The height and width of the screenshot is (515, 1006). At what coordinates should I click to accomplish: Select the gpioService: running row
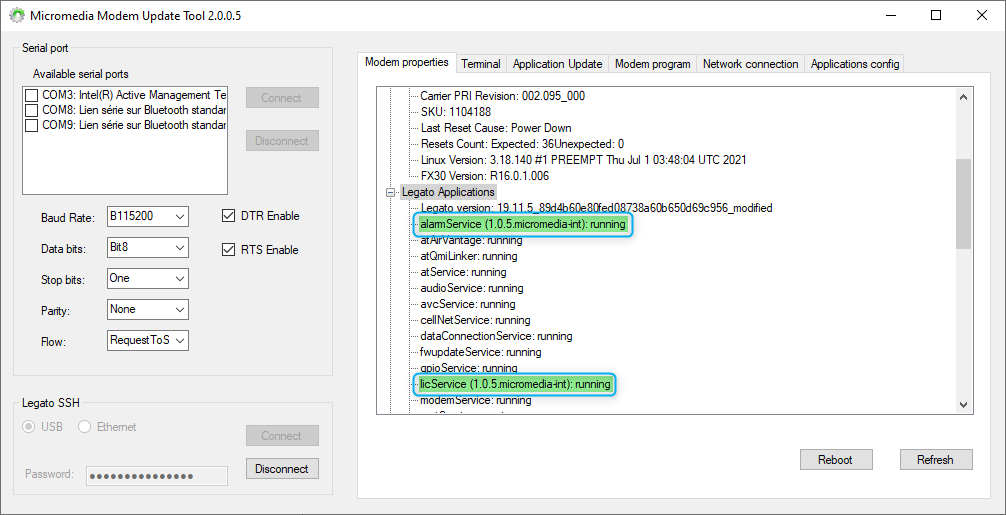(x=468, y=368)
